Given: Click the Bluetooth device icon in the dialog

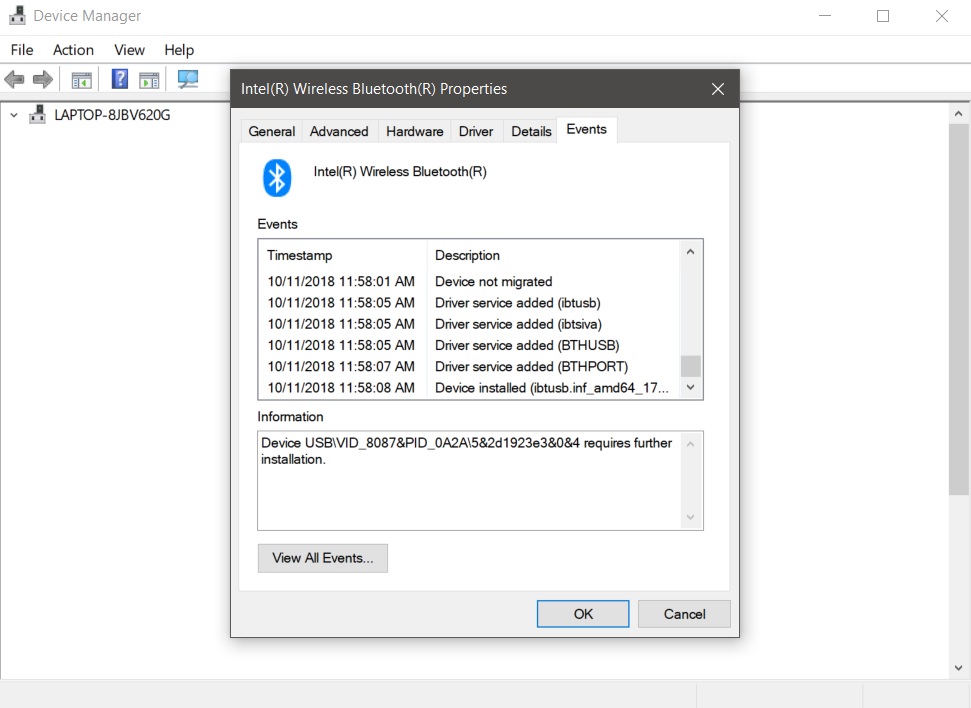Looking at the screenshot, I should click(276, 177).
